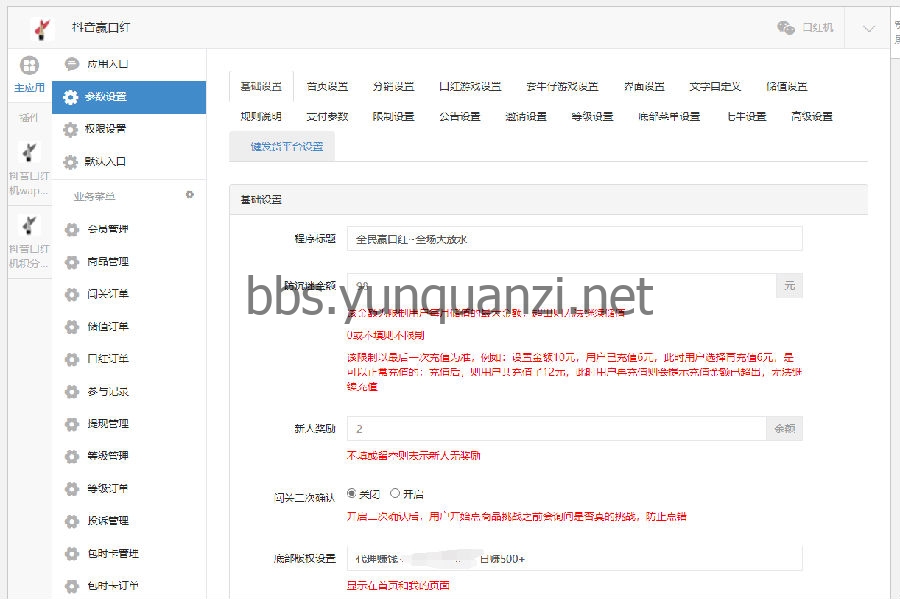This screenshot has width=900, height=599.
Task: Open the 抖音口红机wap plugin icon
Action: 30,152
